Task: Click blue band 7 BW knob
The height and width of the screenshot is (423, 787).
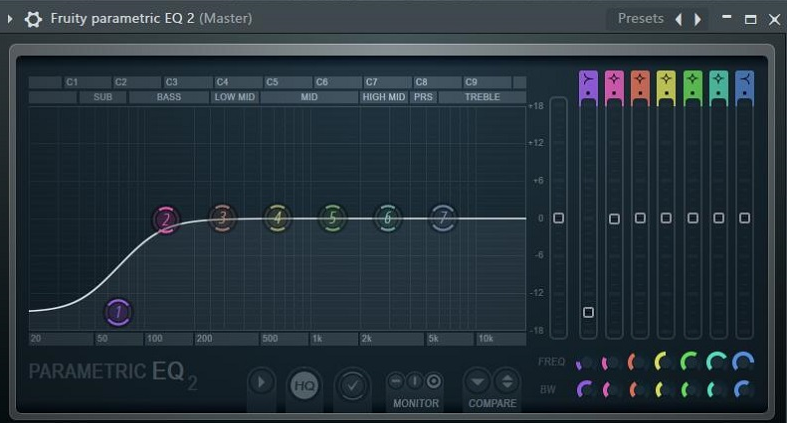Action: coord(743,390)
